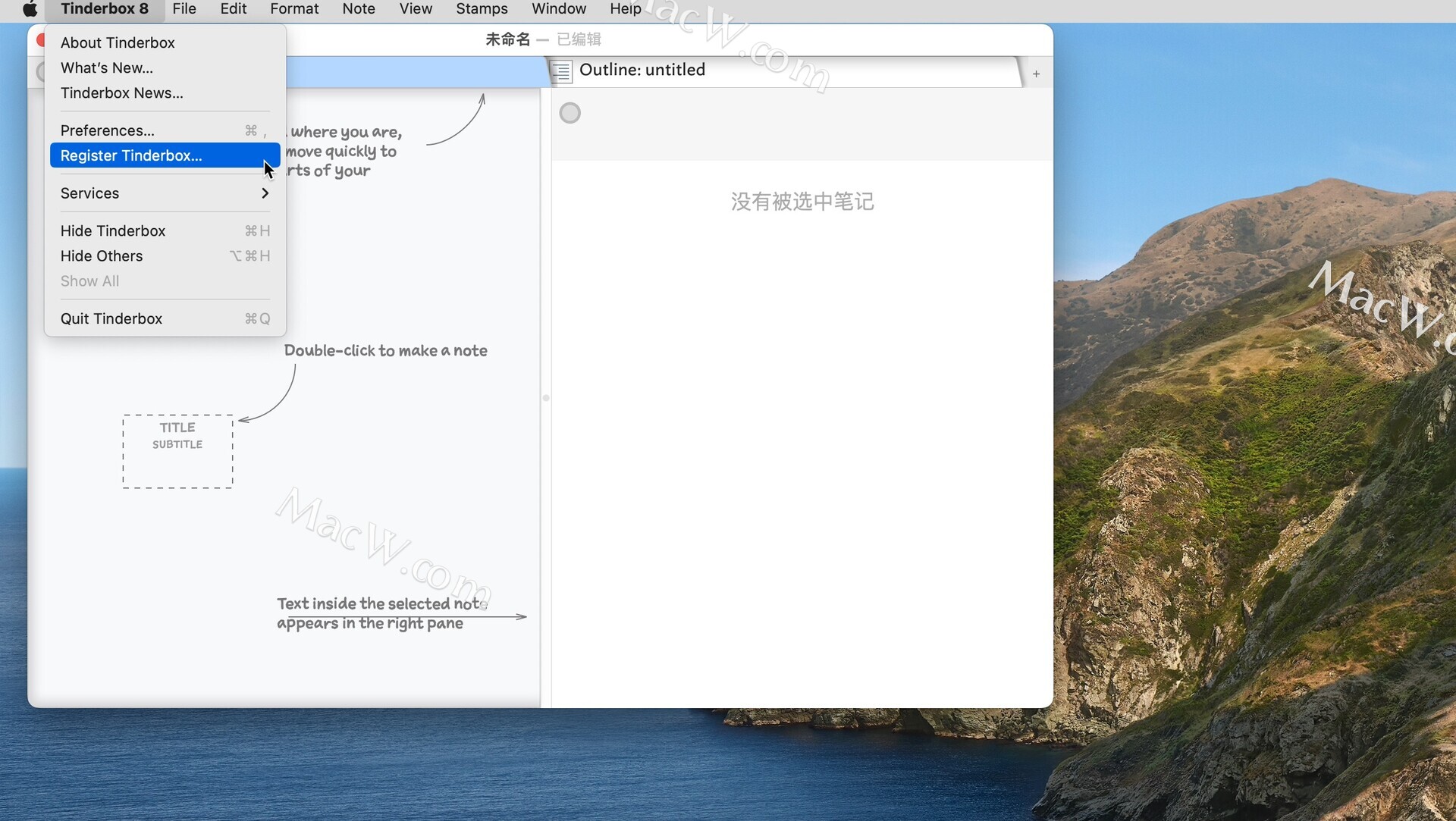Add a new tab with plus button
The image size is (1456, 821).
tap(1036, 74)
